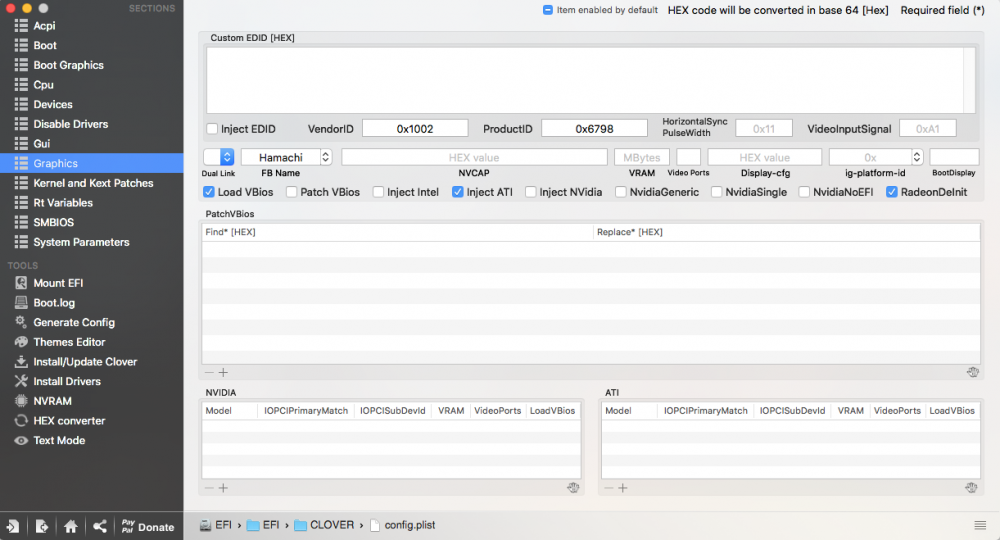Click the Generate Config gear icon
This screenshot has width=1000, height=540.
coord(21,322)
